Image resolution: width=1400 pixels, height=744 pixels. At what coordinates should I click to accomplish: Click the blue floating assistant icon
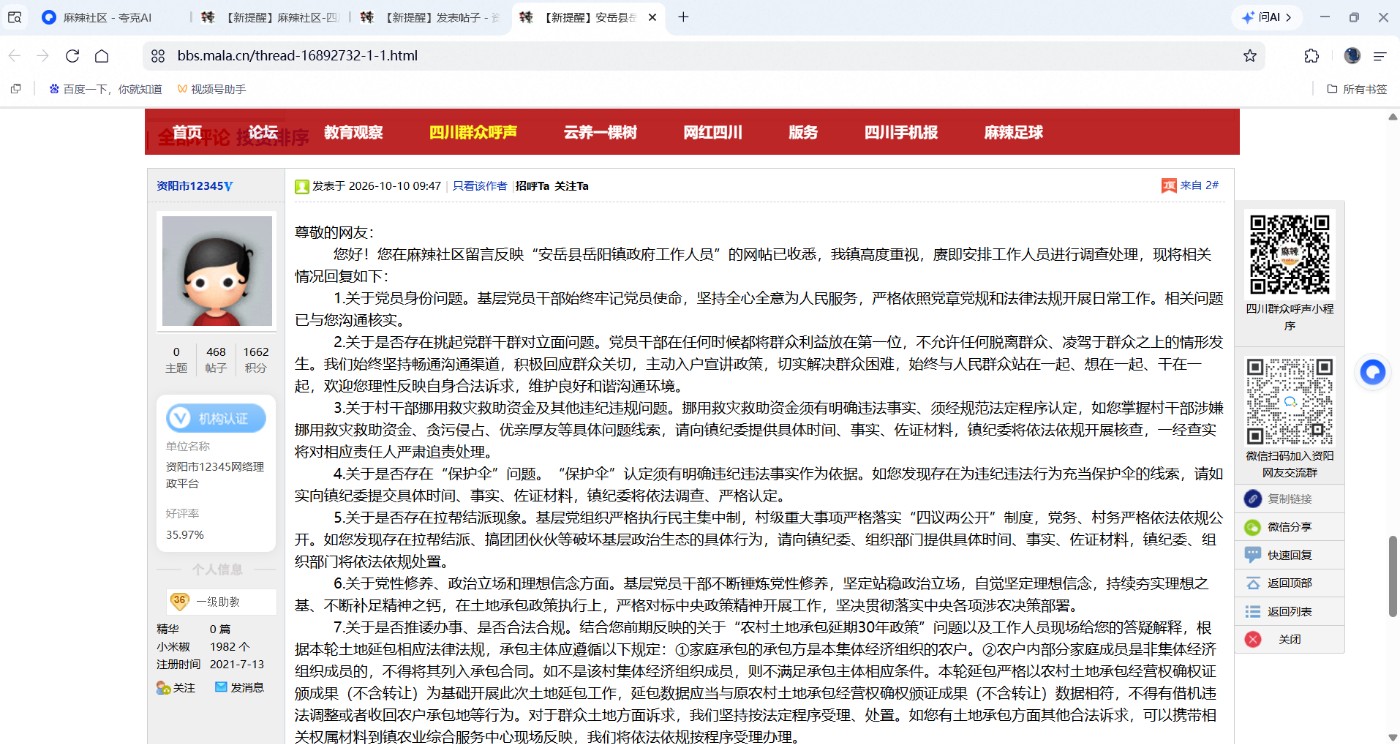[1373, 372]
